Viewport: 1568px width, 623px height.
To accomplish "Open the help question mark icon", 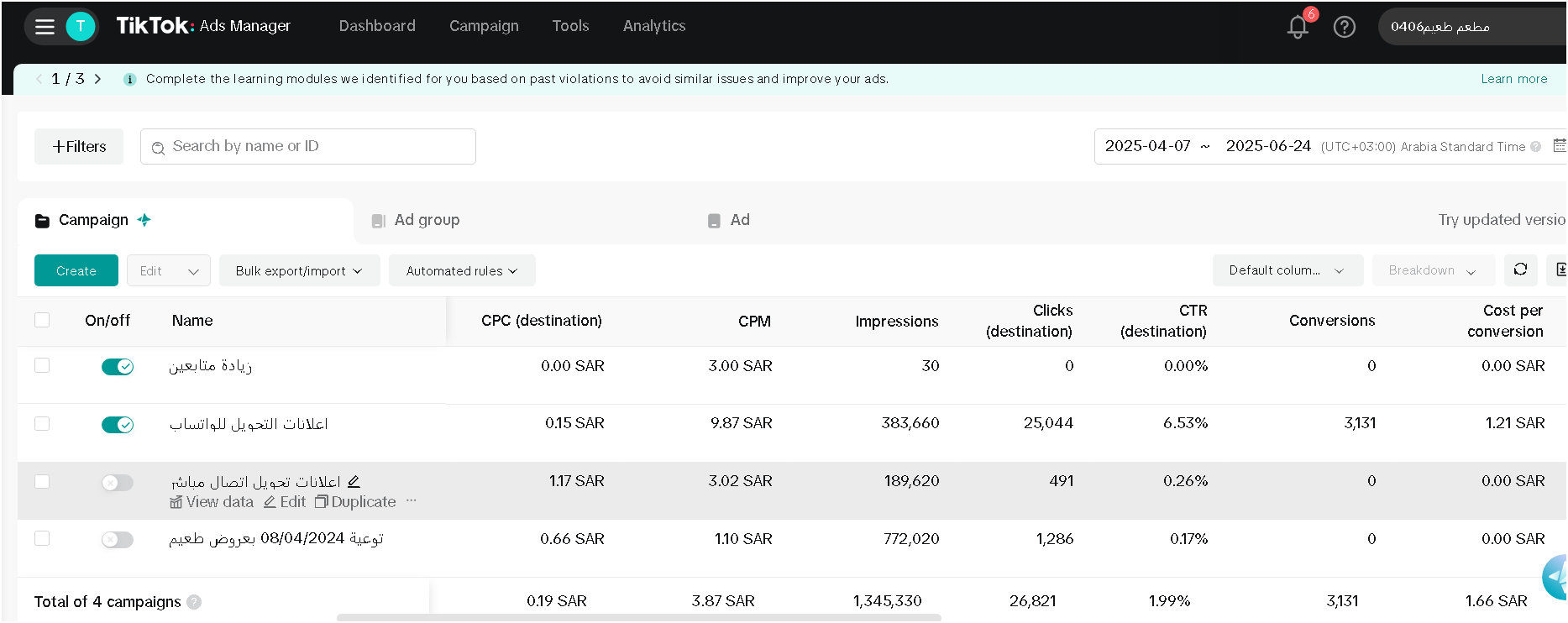I will pos(1345,27).
